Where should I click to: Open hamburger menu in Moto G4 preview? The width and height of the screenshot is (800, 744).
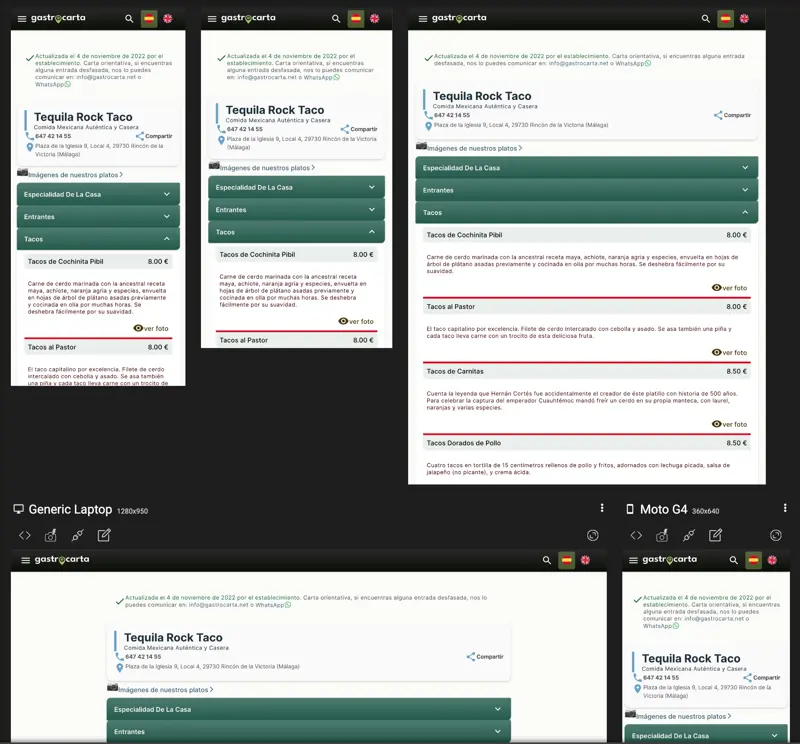[x=633, y=560]
